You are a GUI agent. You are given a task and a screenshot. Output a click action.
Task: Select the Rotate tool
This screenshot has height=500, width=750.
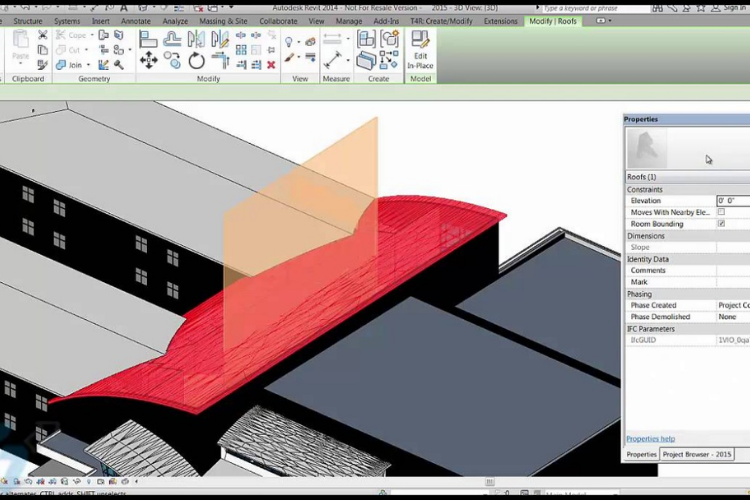(x=196, y=61)
